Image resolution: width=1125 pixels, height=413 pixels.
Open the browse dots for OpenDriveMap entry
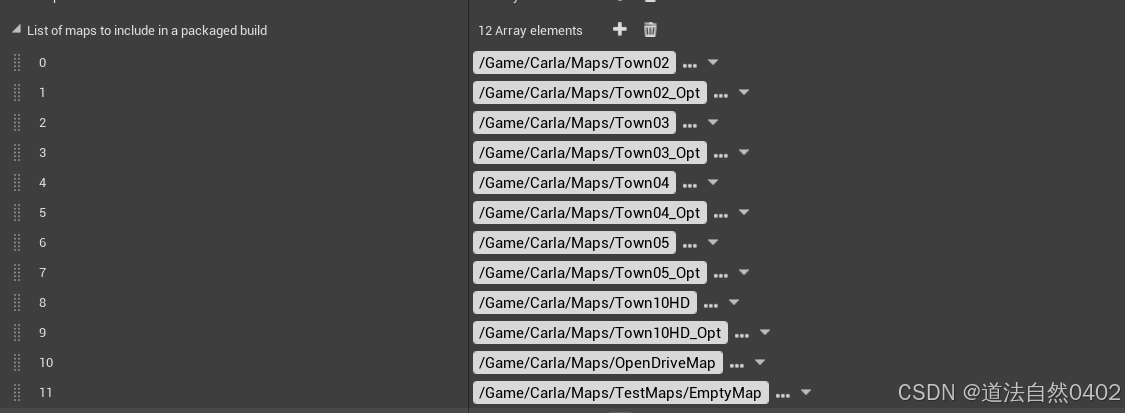pyautogui.click(x=737, y=365)
